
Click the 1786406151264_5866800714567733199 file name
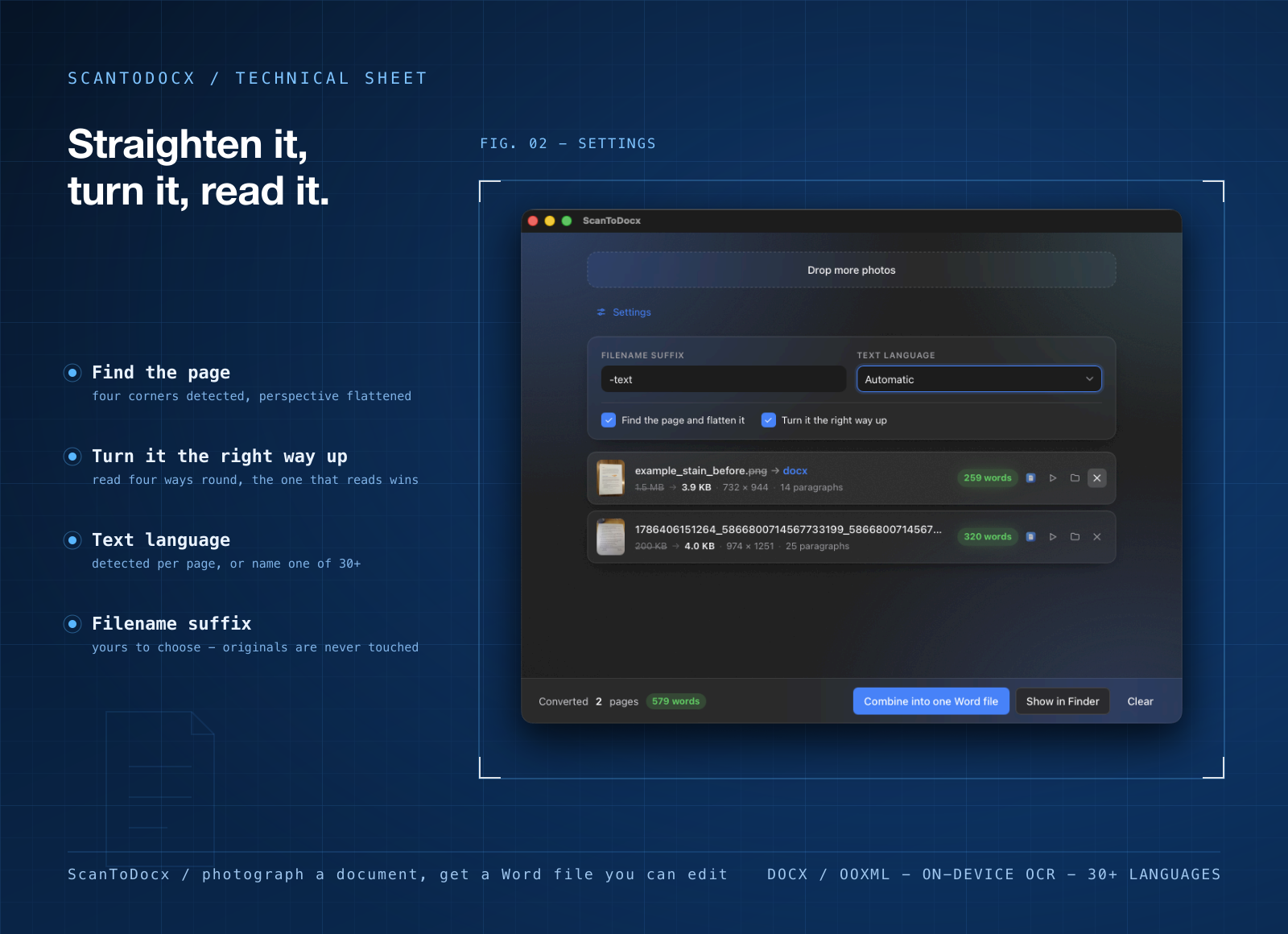788,530
